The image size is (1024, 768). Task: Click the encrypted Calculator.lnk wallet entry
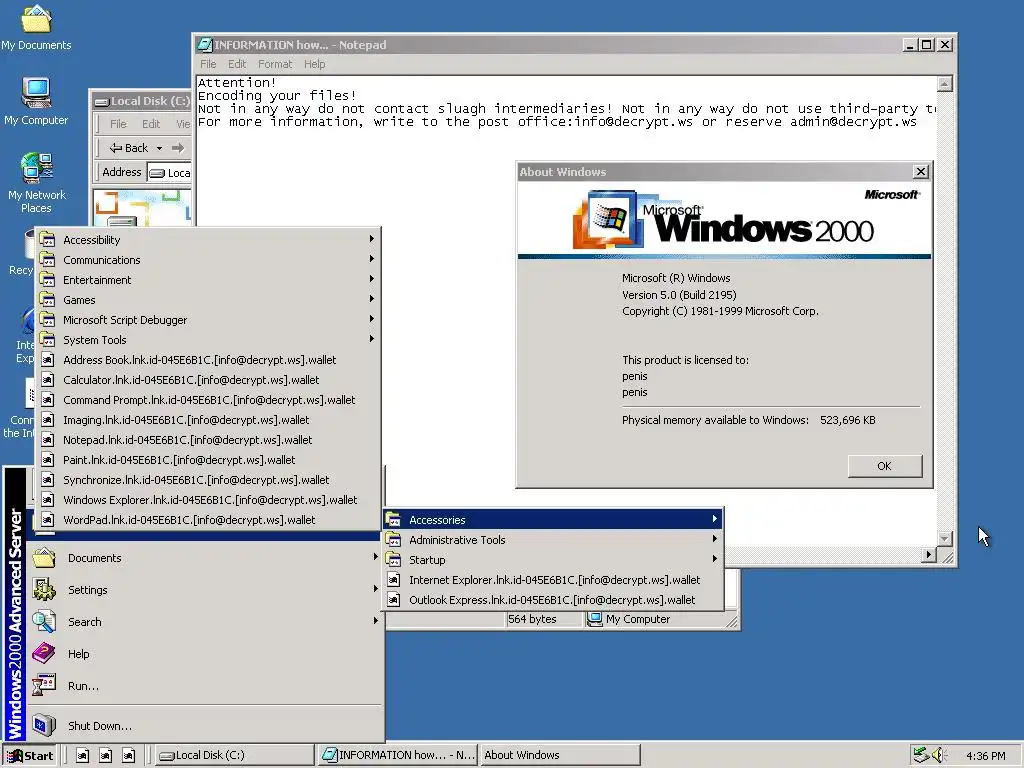(x=208, y=380)
